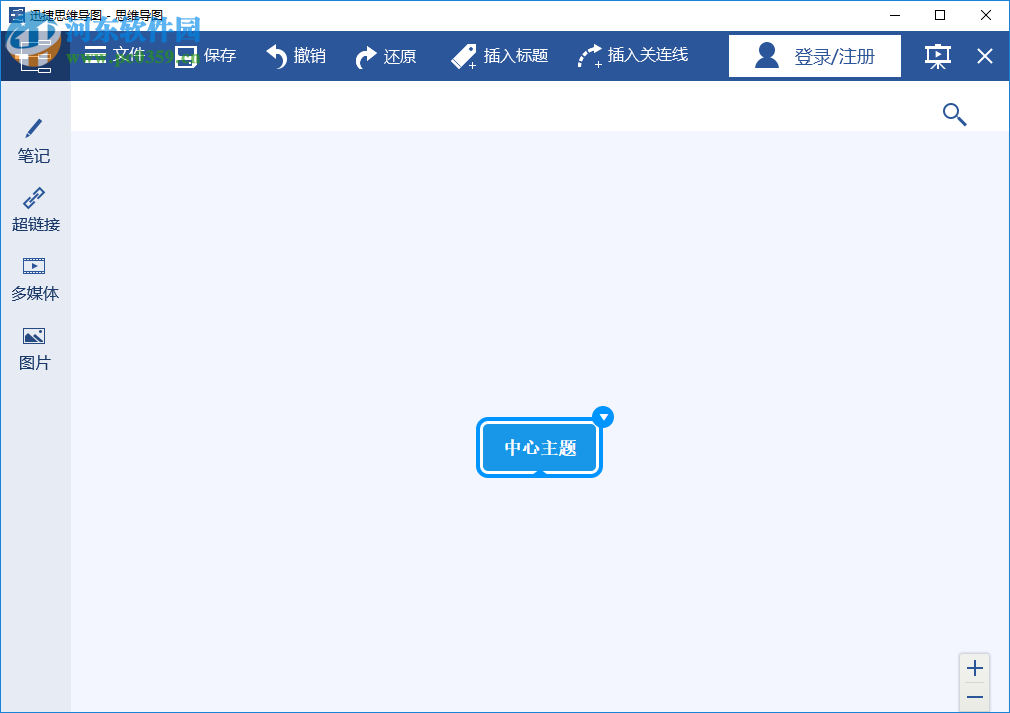Open the 超链接 hyperlink tool
This screenshot has width=1010, height=713.
pos(33,208)
